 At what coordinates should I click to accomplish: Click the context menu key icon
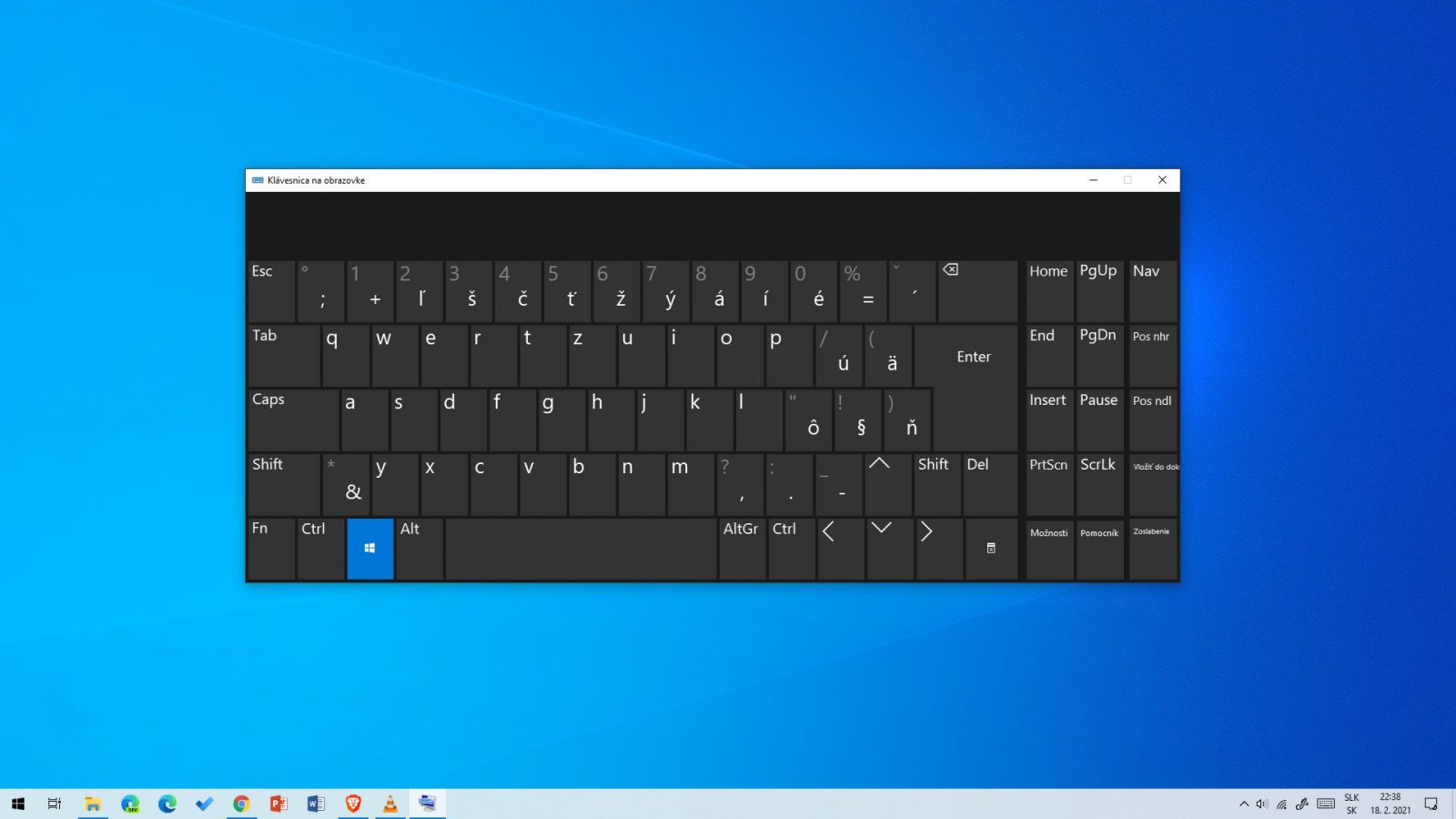(x=991, y=549)
